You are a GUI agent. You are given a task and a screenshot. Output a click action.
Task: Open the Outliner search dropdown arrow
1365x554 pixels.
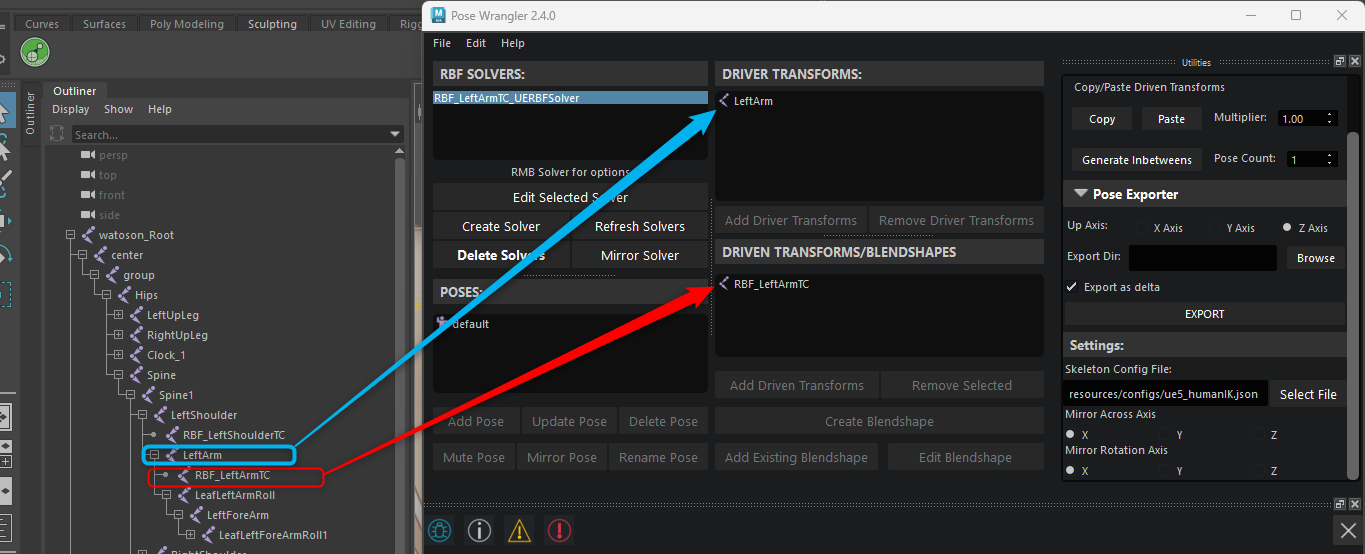pyautogui.click(x=396, y=134)
